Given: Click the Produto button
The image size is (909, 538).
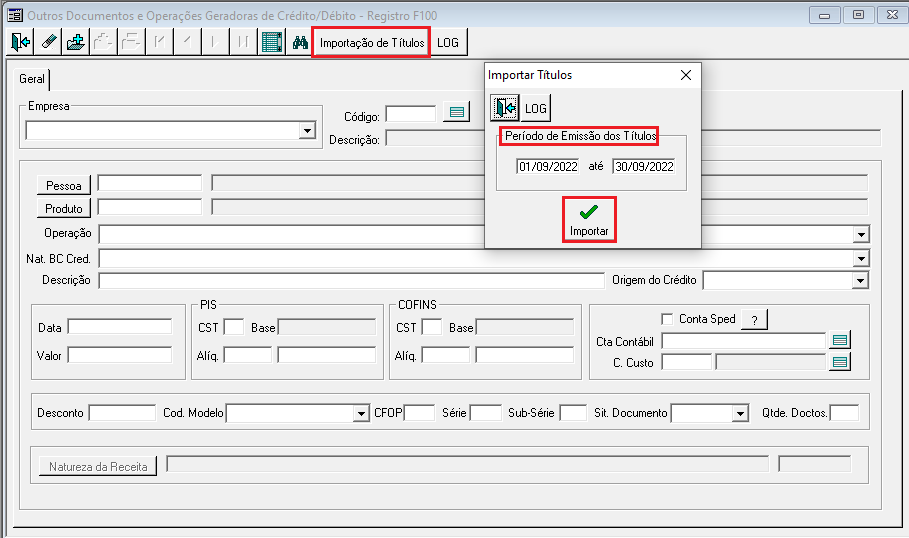Looking at the screenshot, I should [x=64, y=209].
